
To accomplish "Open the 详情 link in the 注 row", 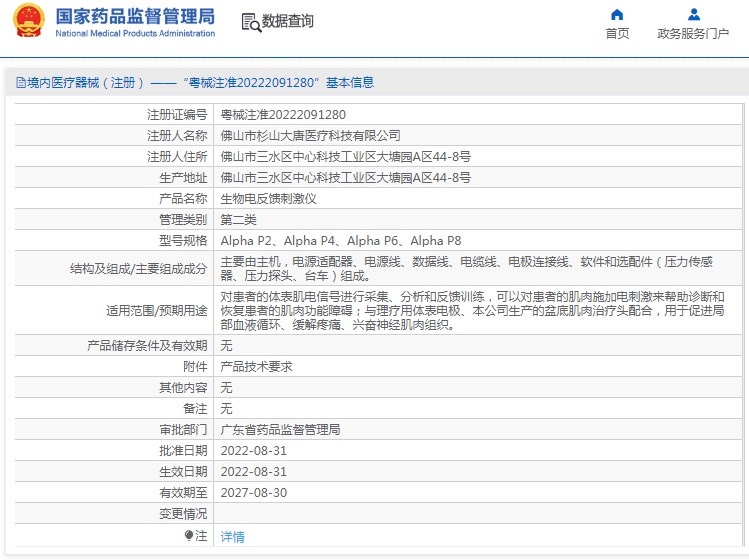I will (232, 537).
